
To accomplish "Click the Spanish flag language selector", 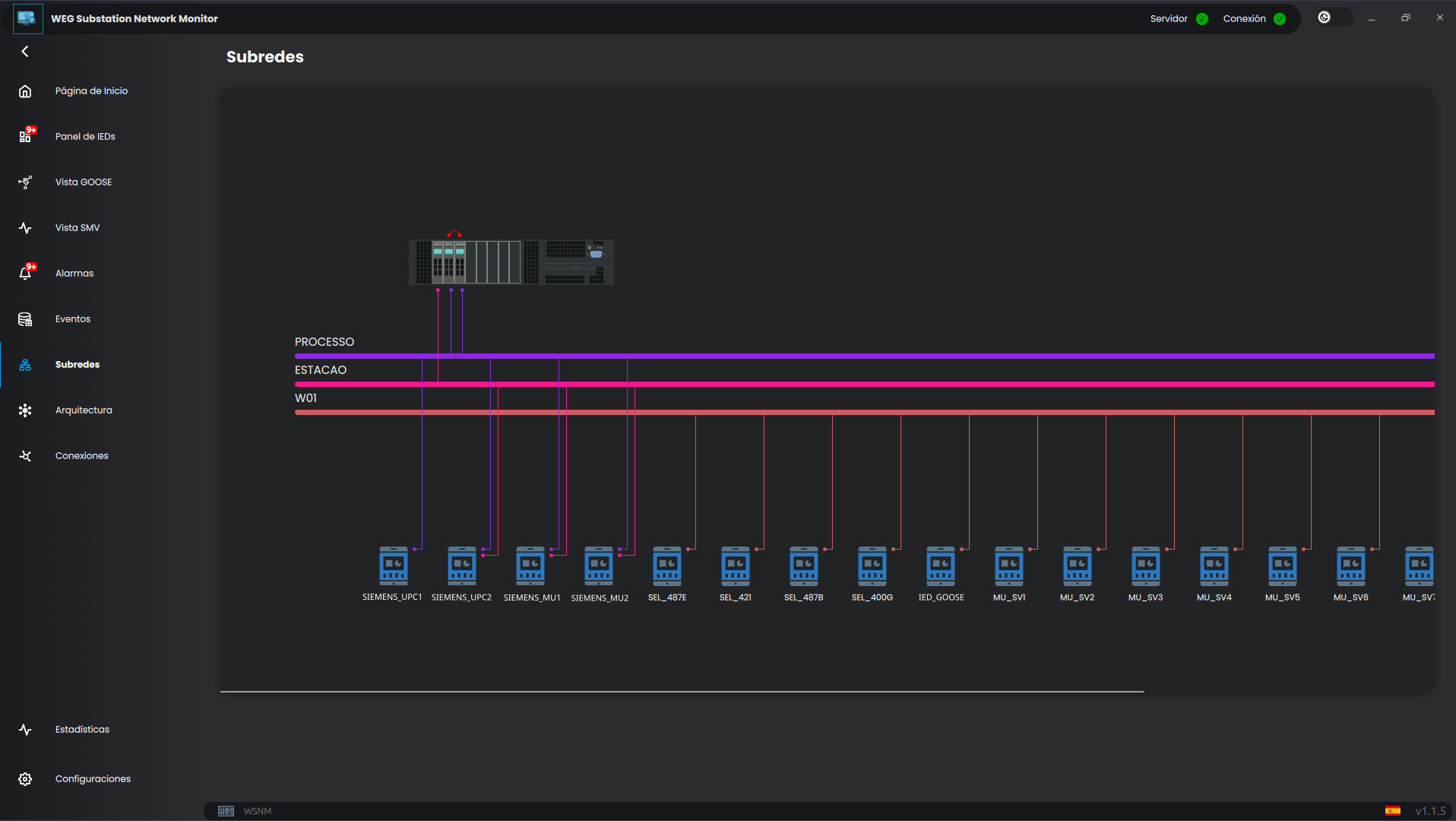I will (x=1392, y=811).
